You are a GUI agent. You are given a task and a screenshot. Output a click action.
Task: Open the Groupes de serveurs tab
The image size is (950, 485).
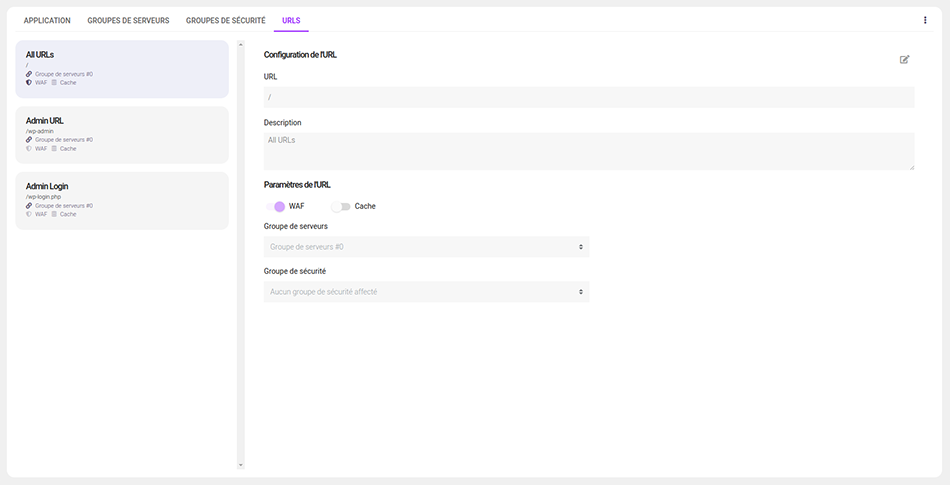128,20
